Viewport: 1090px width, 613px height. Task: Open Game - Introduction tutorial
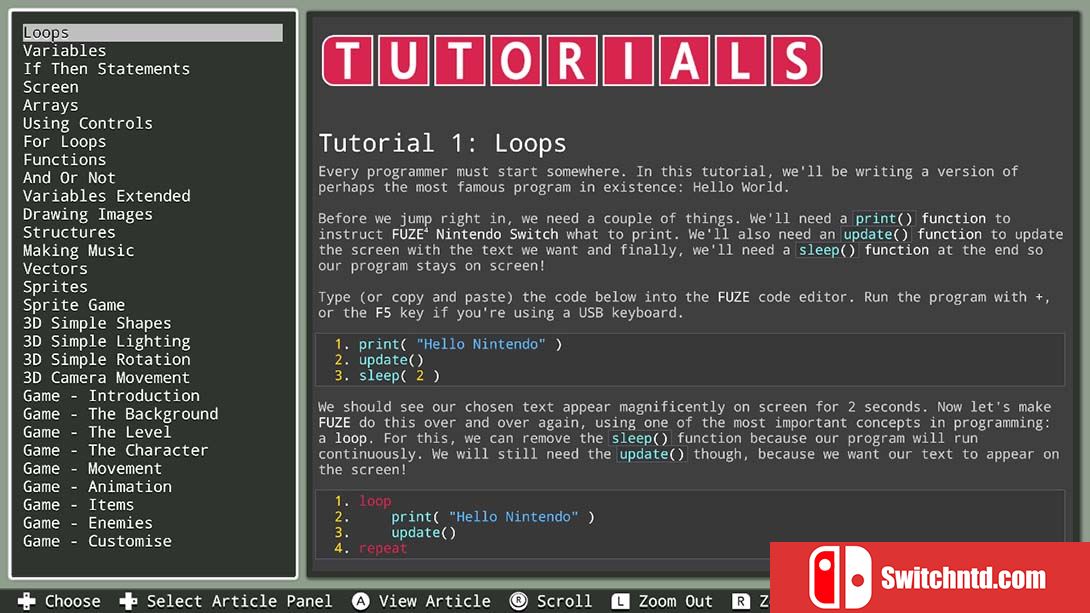111,395
